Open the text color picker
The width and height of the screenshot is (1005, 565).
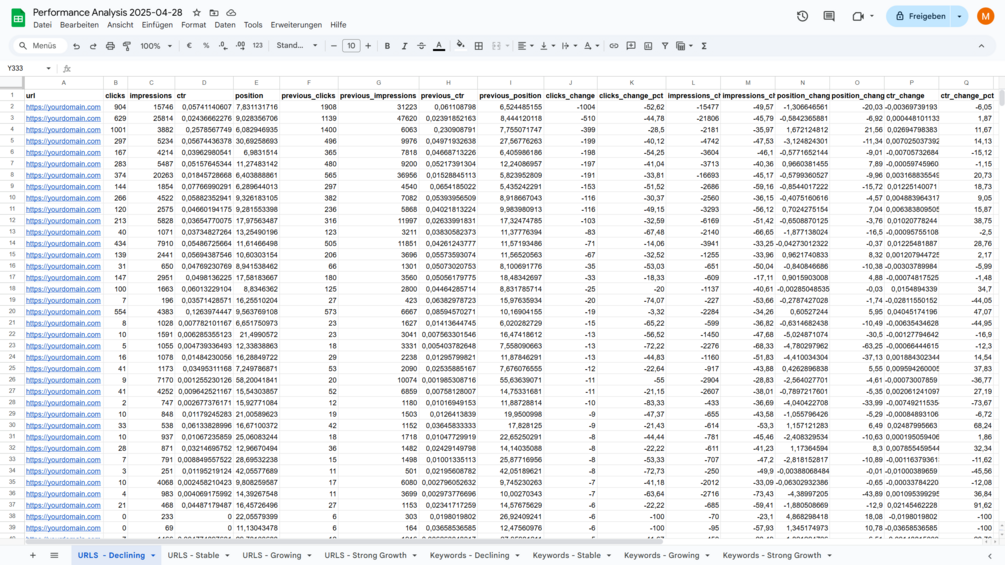(x=439, y=46)
